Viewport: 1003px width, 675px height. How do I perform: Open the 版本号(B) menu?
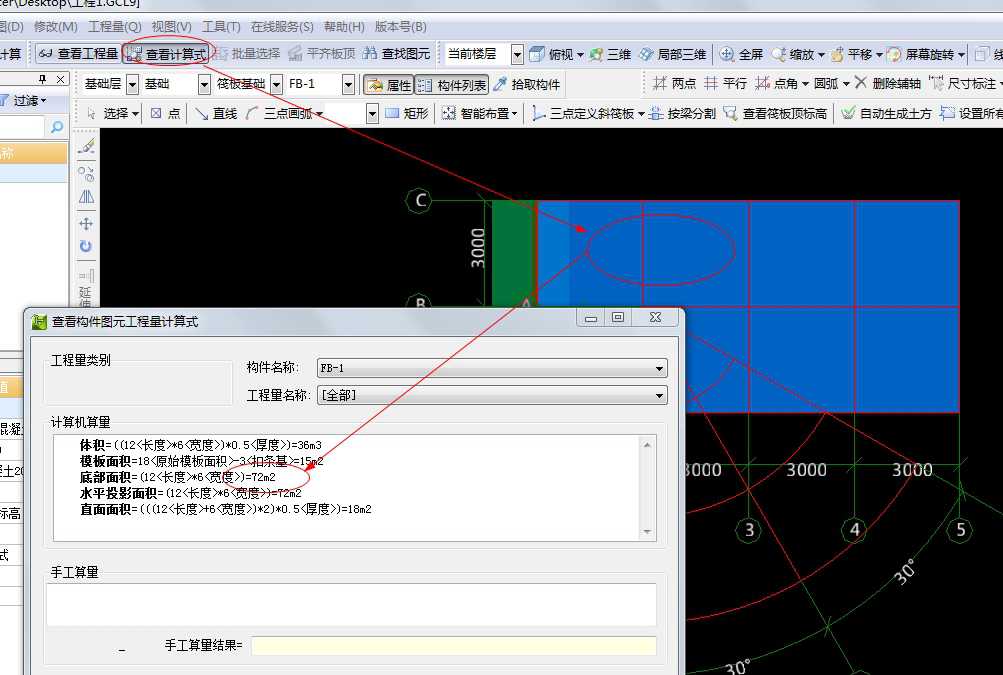pos(400,26)
